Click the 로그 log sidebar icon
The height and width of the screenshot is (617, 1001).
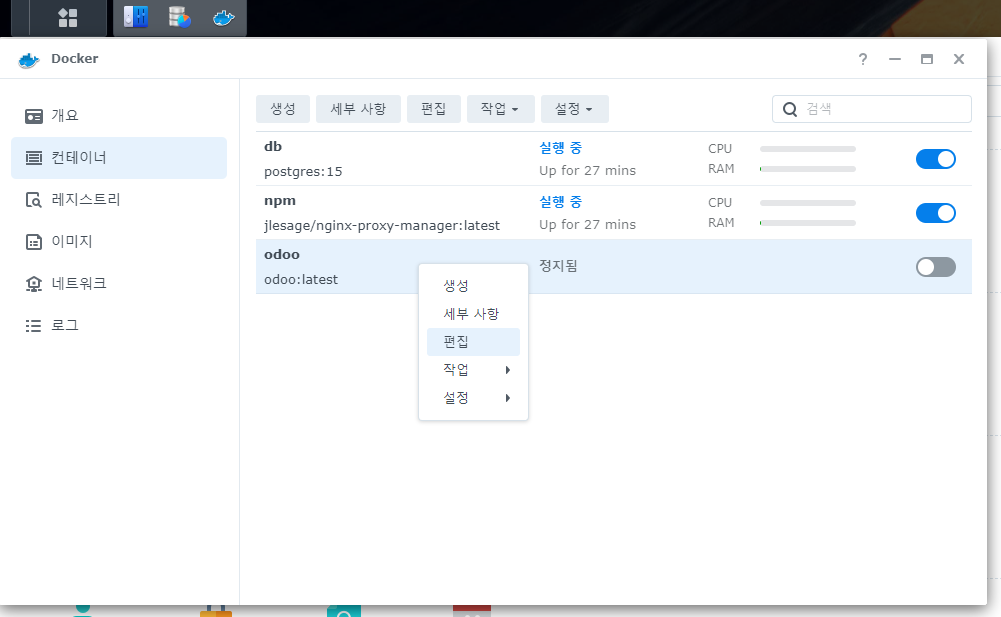tap(34, 326)
